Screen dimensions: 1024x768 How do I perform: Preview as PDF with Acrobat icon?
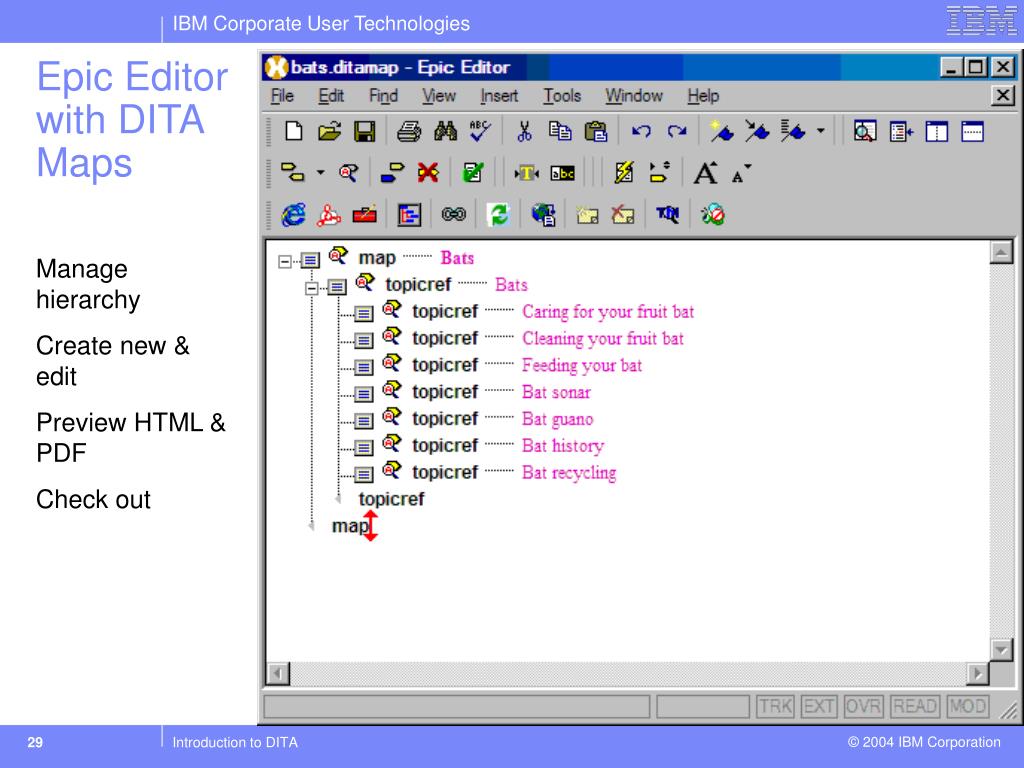(x=328, y=214)
